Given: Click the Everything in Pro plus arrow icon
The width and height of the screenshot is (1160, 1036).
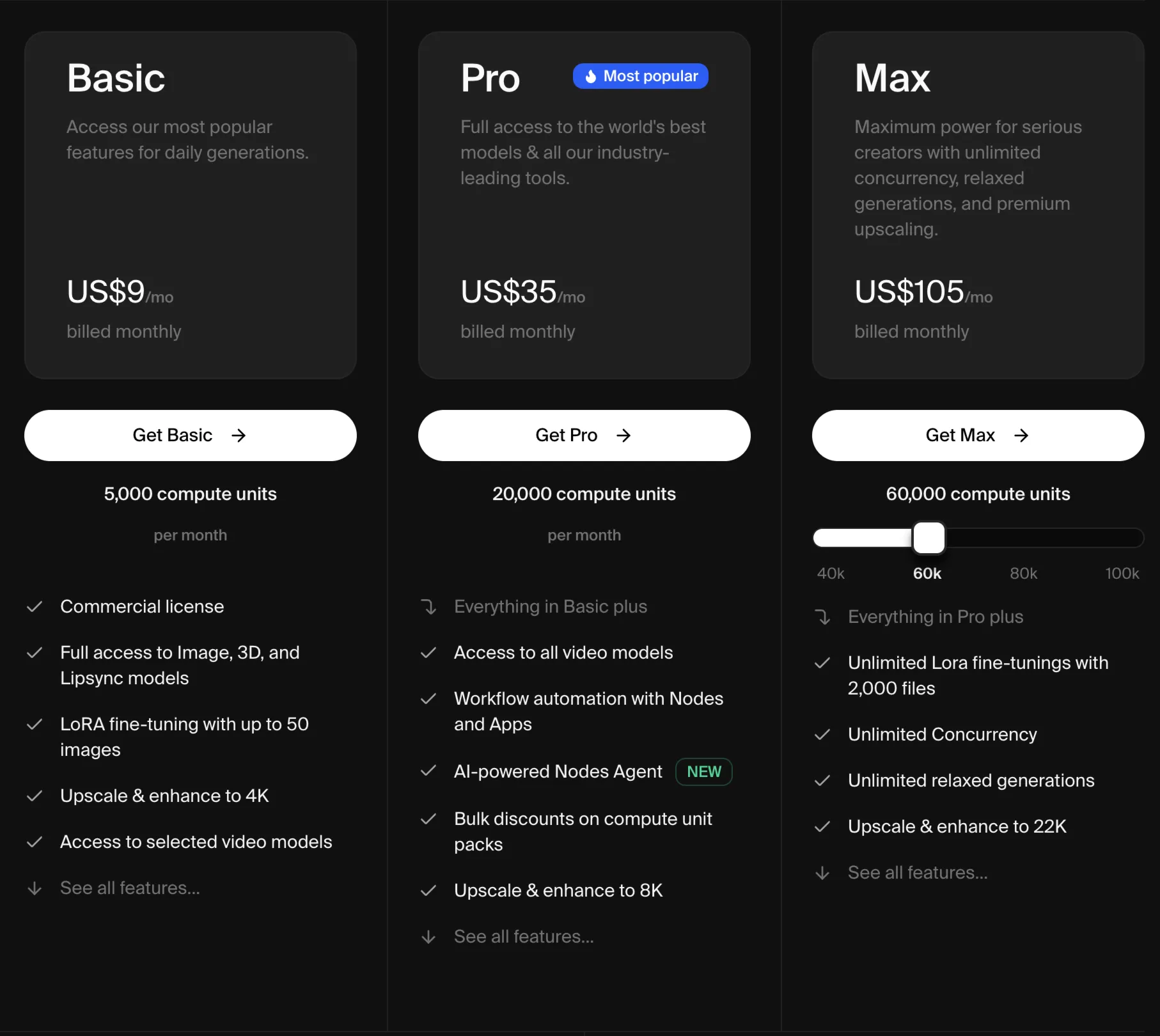Looking at the screenshot, I should pos(822,617).
